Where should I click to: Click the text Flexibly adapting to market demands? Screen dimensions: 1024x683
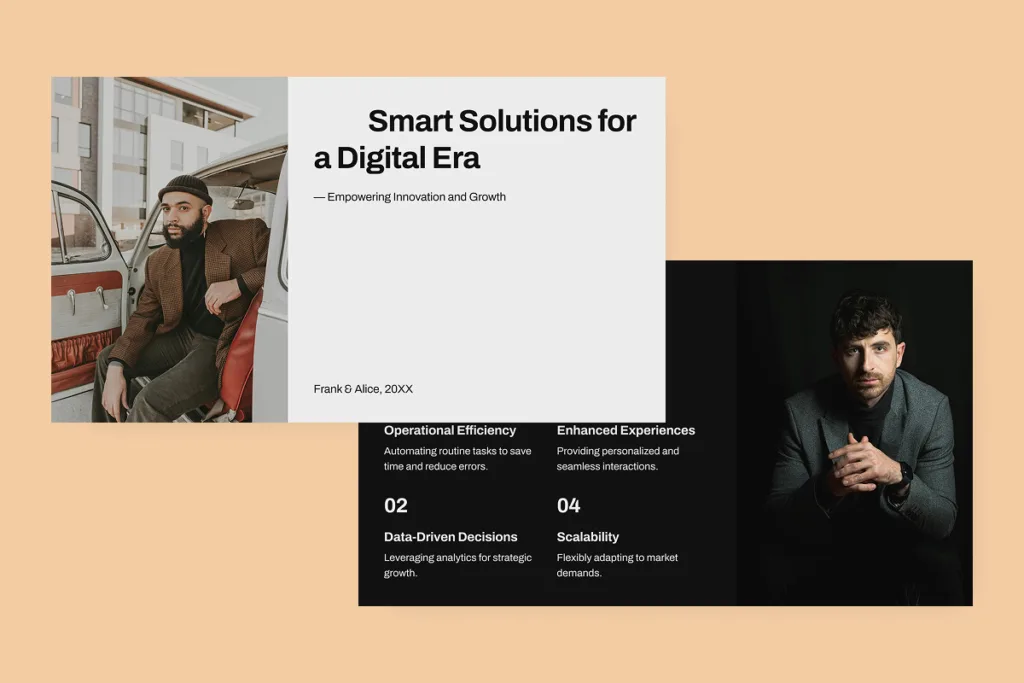pos(617,565)
